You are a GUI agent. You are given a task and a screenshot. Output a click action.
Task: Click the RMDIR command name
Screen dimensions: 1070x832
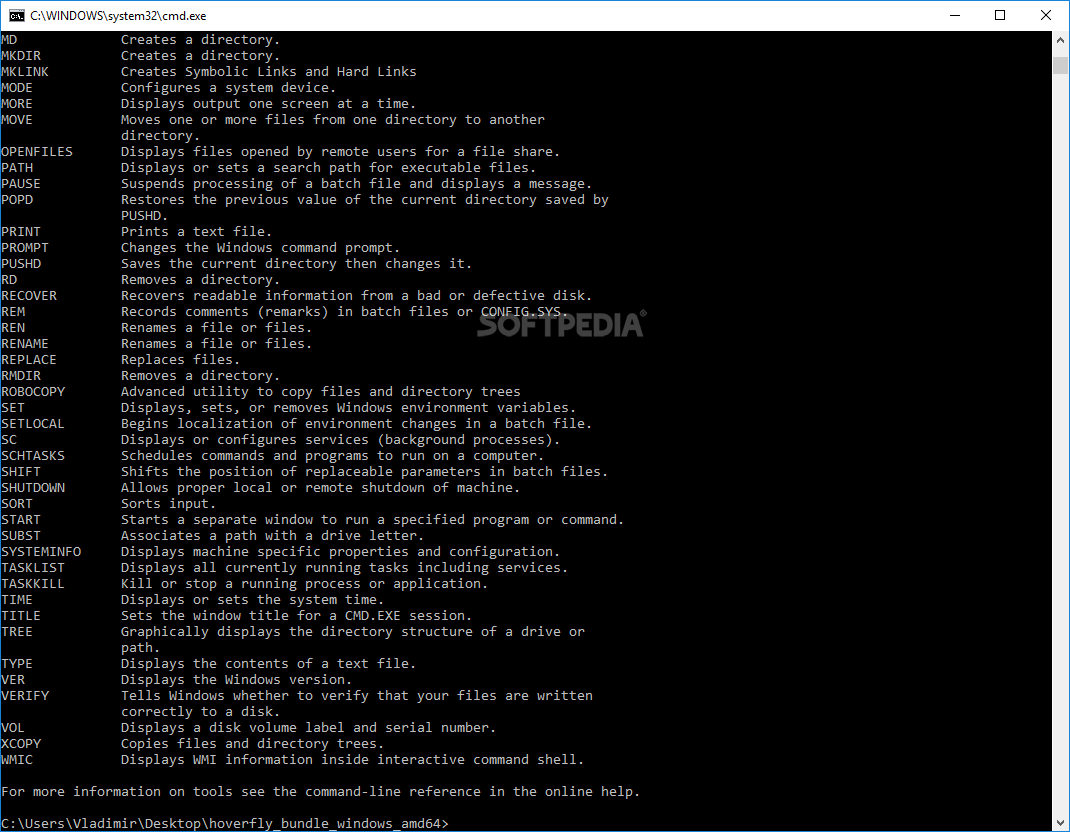click(21, 376)
